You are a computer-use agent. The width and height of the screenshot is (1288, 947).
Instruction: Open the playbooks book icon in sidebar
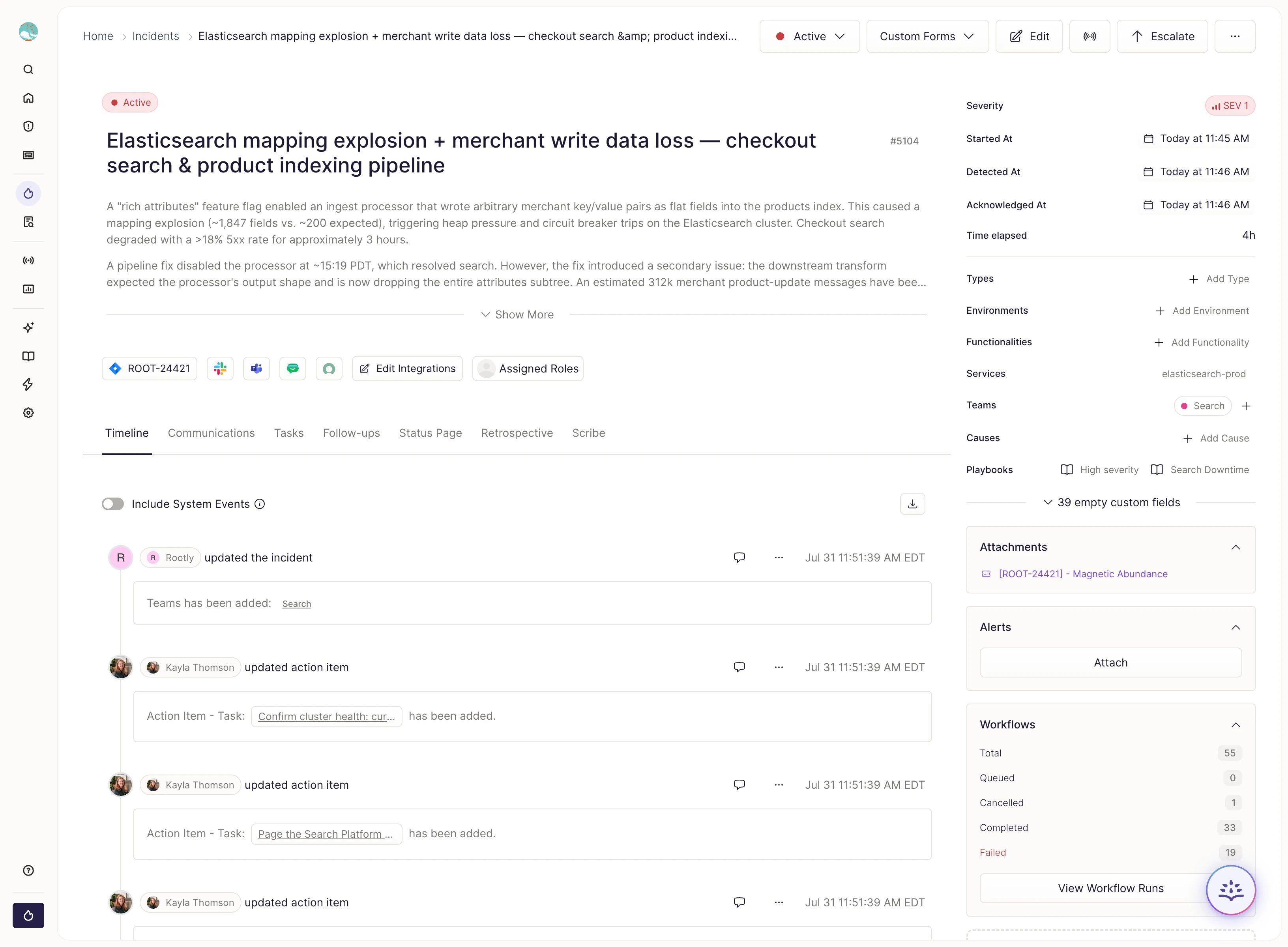(28, 356)
